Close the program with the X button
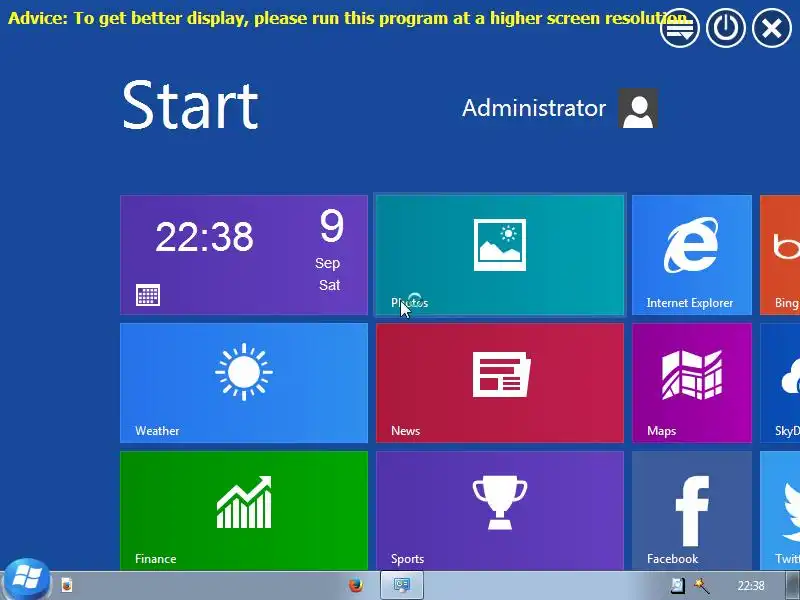 click(x=772, y=28)
